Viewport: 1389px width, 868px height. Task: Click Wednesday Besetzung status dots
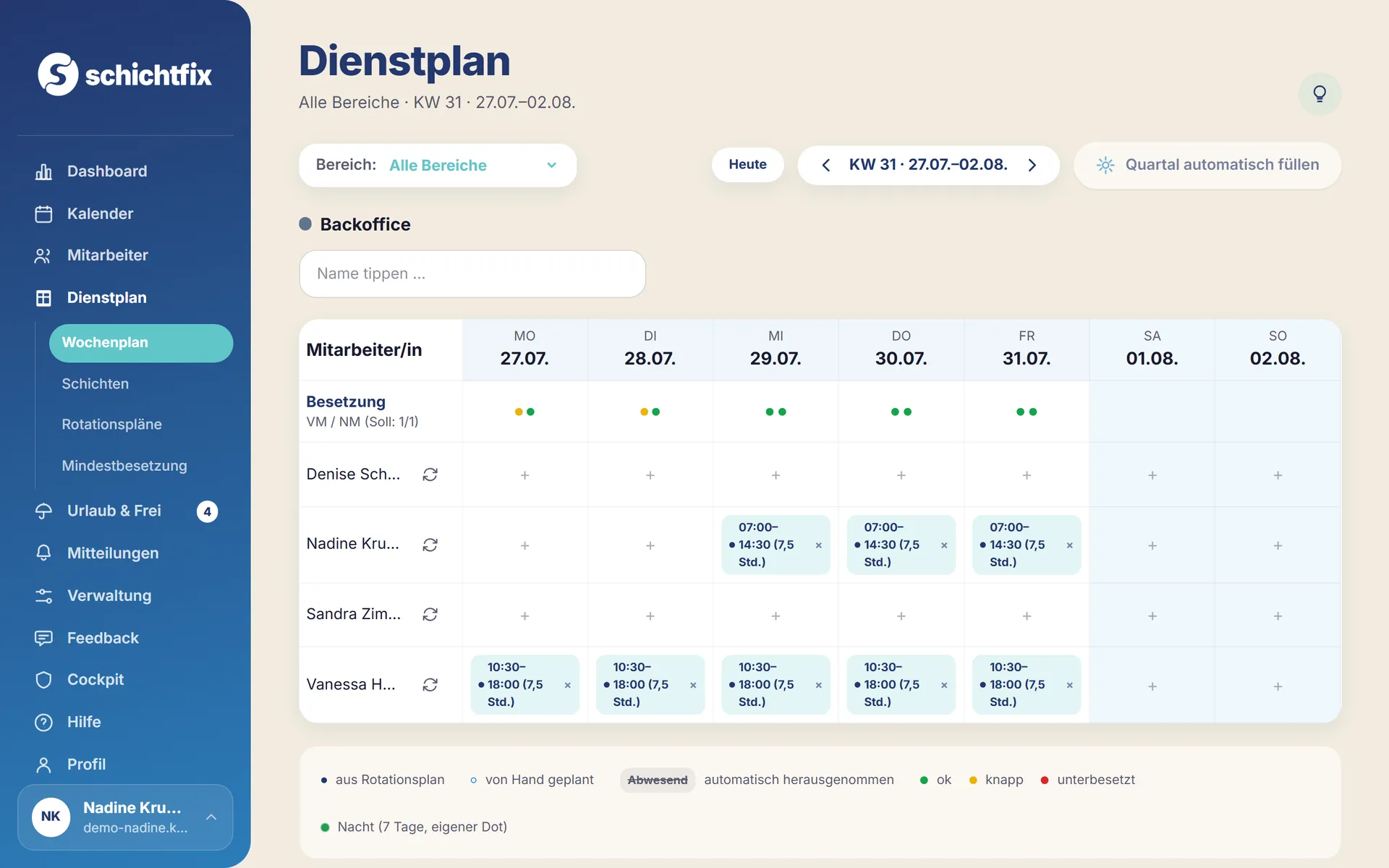(776, 412)
